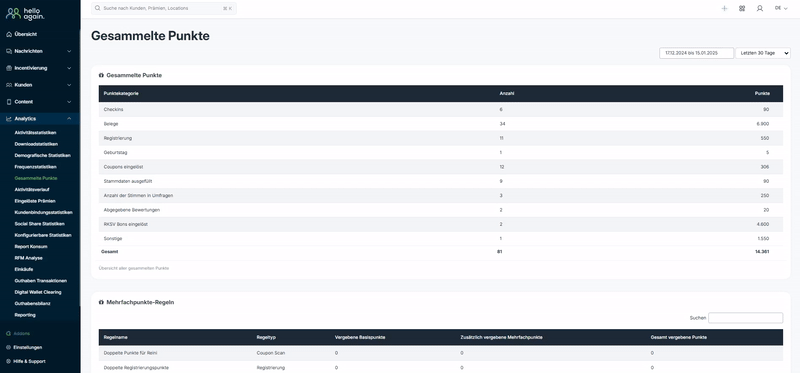Open Guthaben Transaktionen page
800x373 pixels.
[x=41, y=281]
